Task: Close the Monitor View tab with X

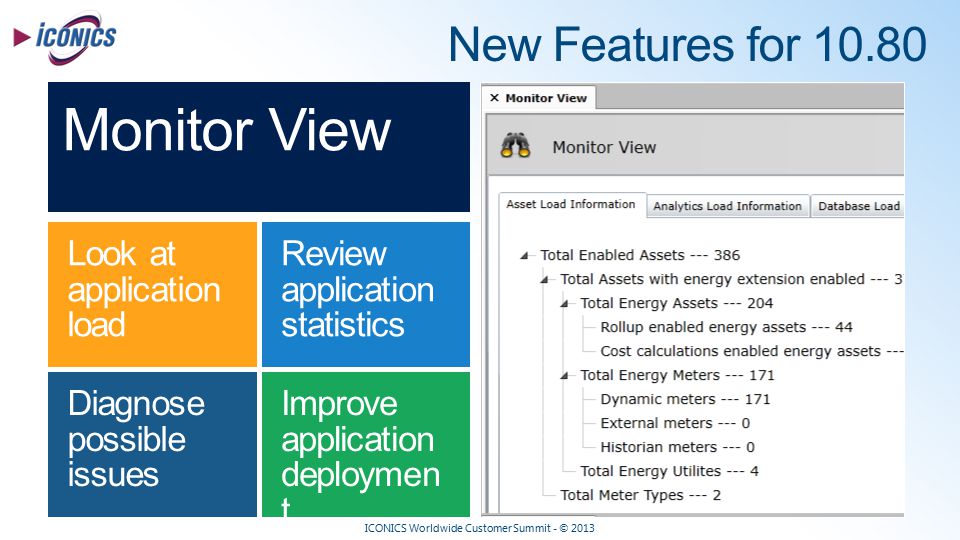Action: [494, 98]
